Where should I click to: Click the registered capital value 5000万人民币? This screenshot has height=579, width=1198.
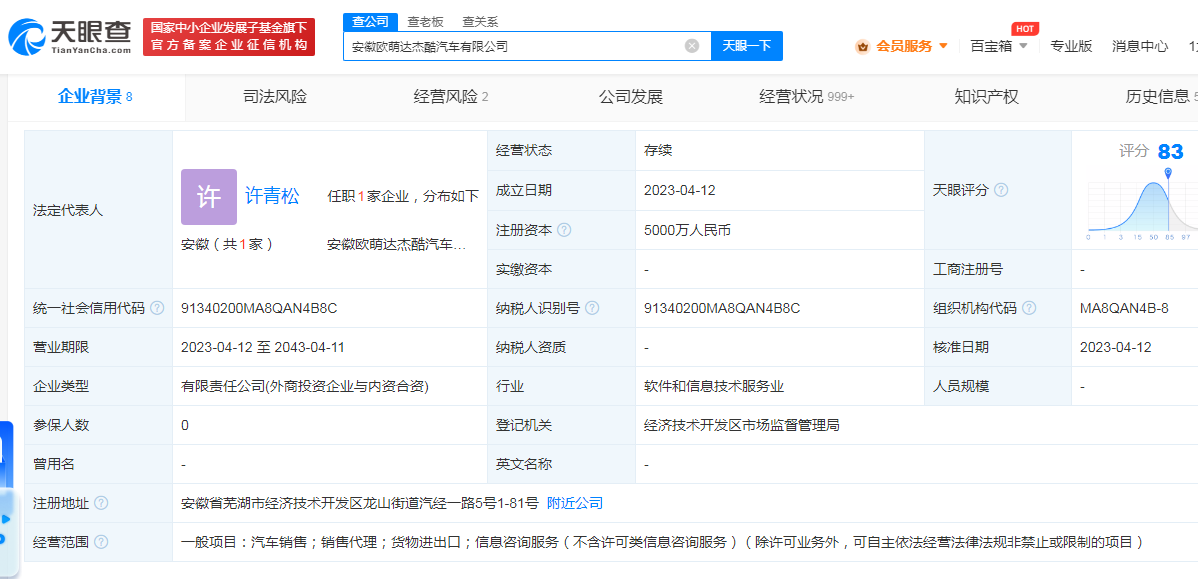tap(688, 230)
